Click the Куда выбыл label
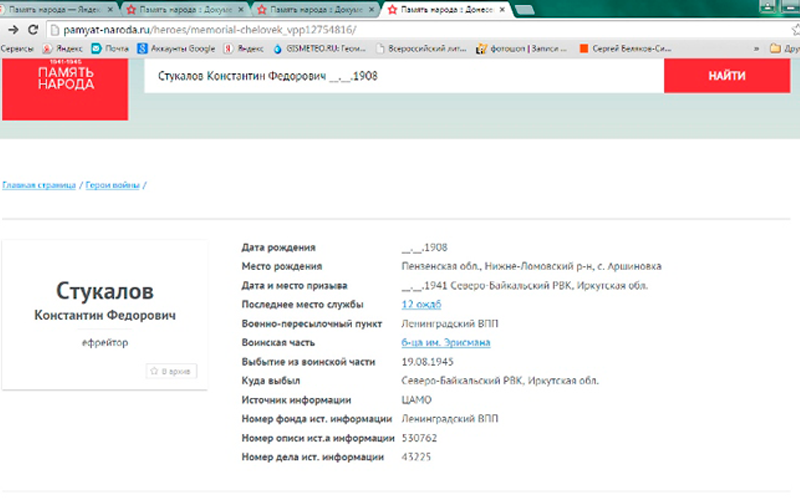 click(271, 381)
